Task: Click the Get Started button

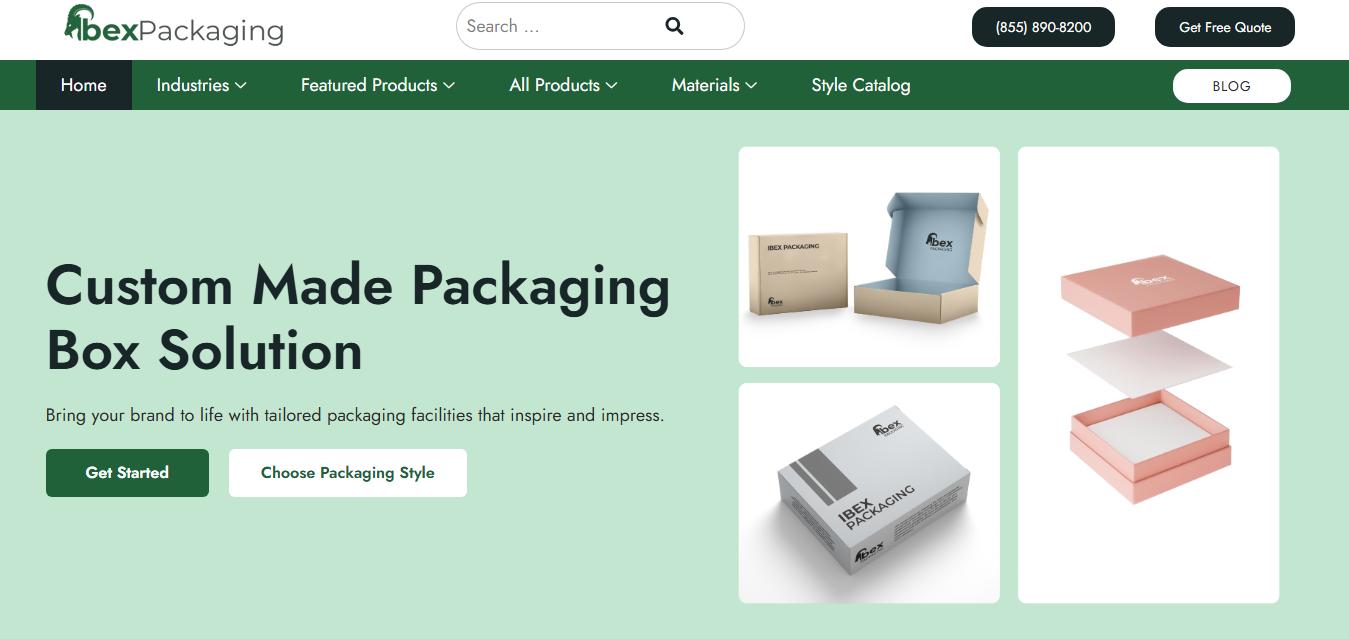Action: point(127,473)
